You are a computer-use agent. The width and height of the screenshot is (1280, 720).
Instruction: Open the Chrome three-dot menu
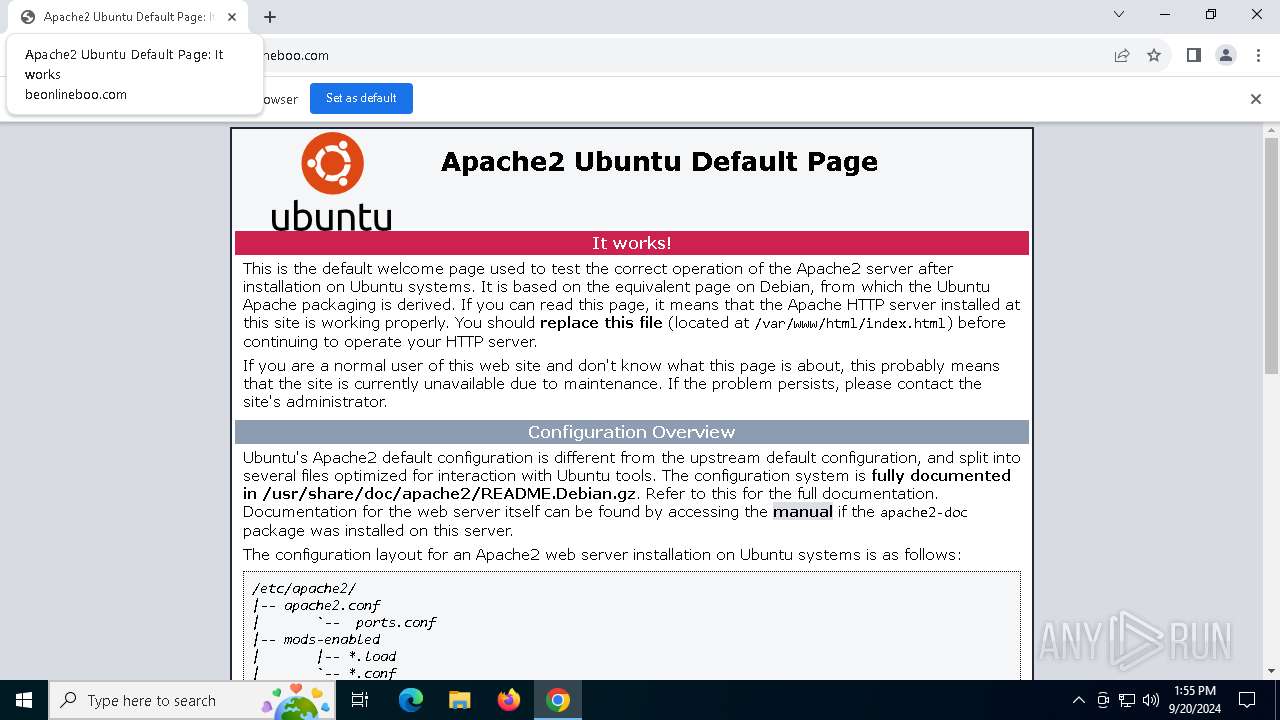(x=1258, y=55)
